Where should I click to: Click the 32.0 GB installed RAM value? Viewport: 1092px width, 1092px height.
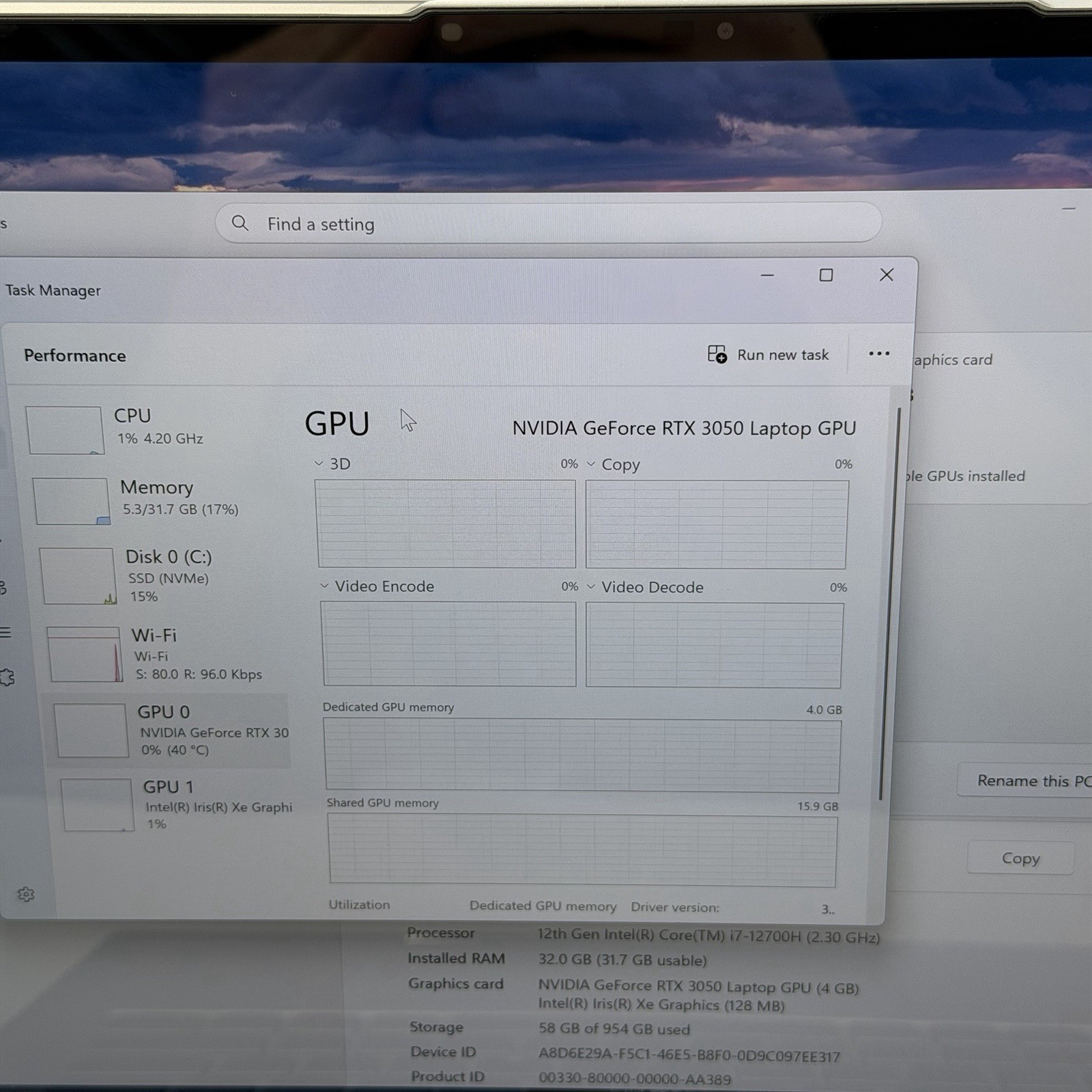tap(622, 960)
